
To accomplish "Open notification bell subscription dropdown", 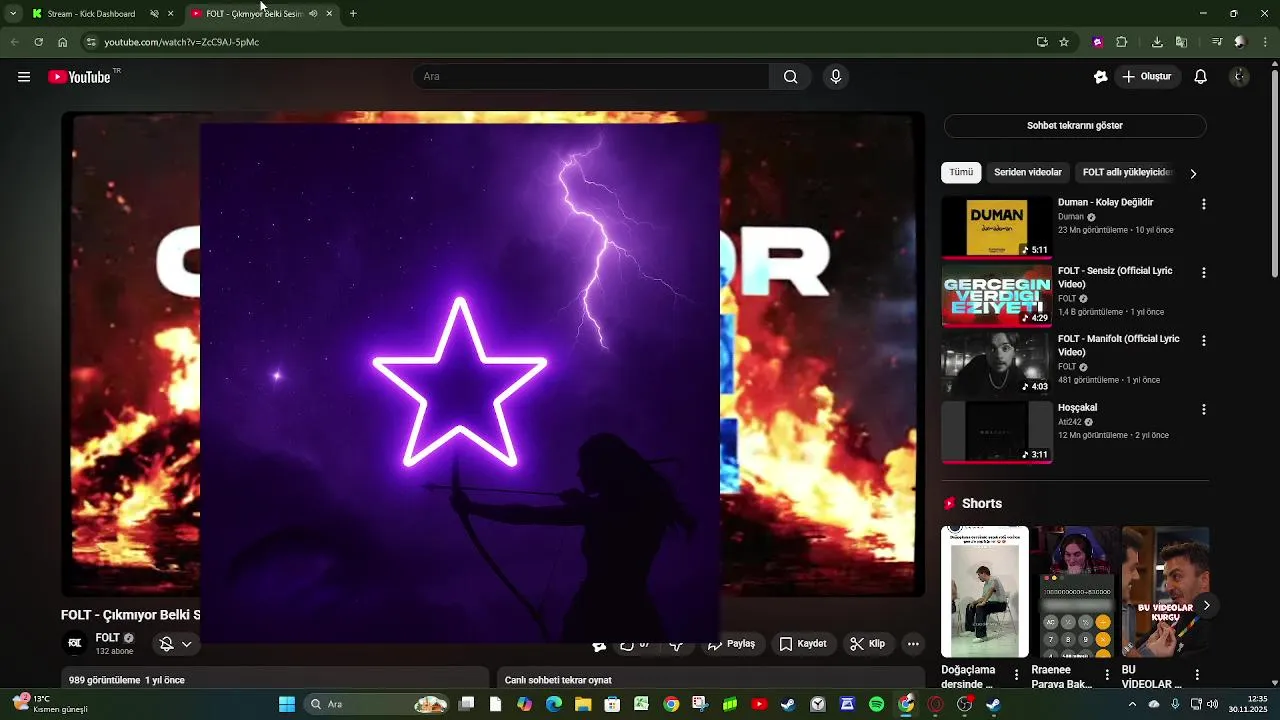I will pos(176,644).
